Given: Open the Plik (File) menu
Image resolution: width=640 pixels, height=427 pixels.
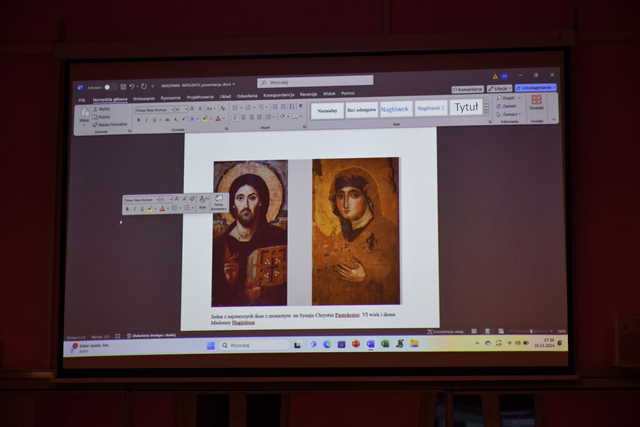Looking at the screenshot, I should click(82, 100).
